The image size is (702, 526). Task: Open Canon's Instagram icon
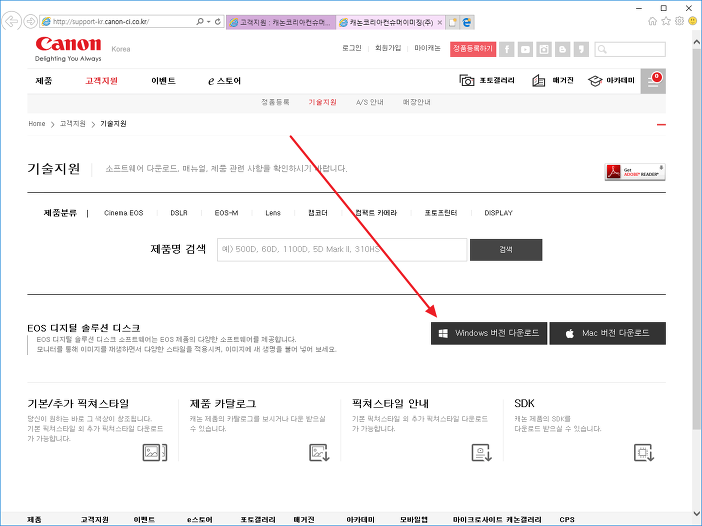(x=544, y=49)
